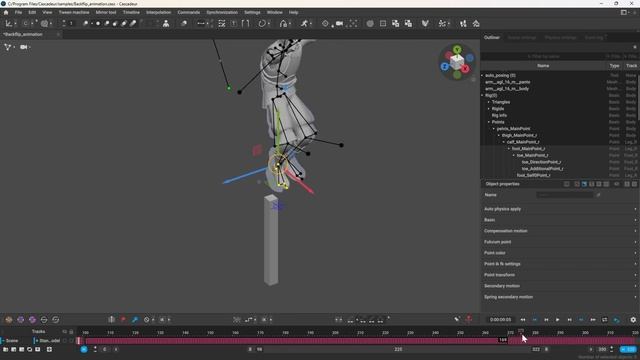Screen dimensions: 640x360
Task: Click the bracket interval icon in toolbar
Action: coord(245,24)
